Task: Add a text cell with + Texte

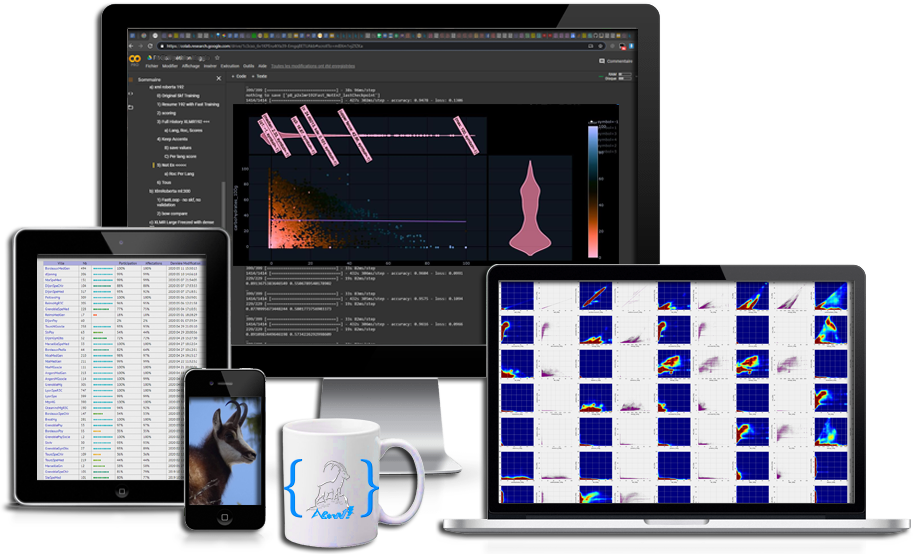Action: [x=261, y=76]
